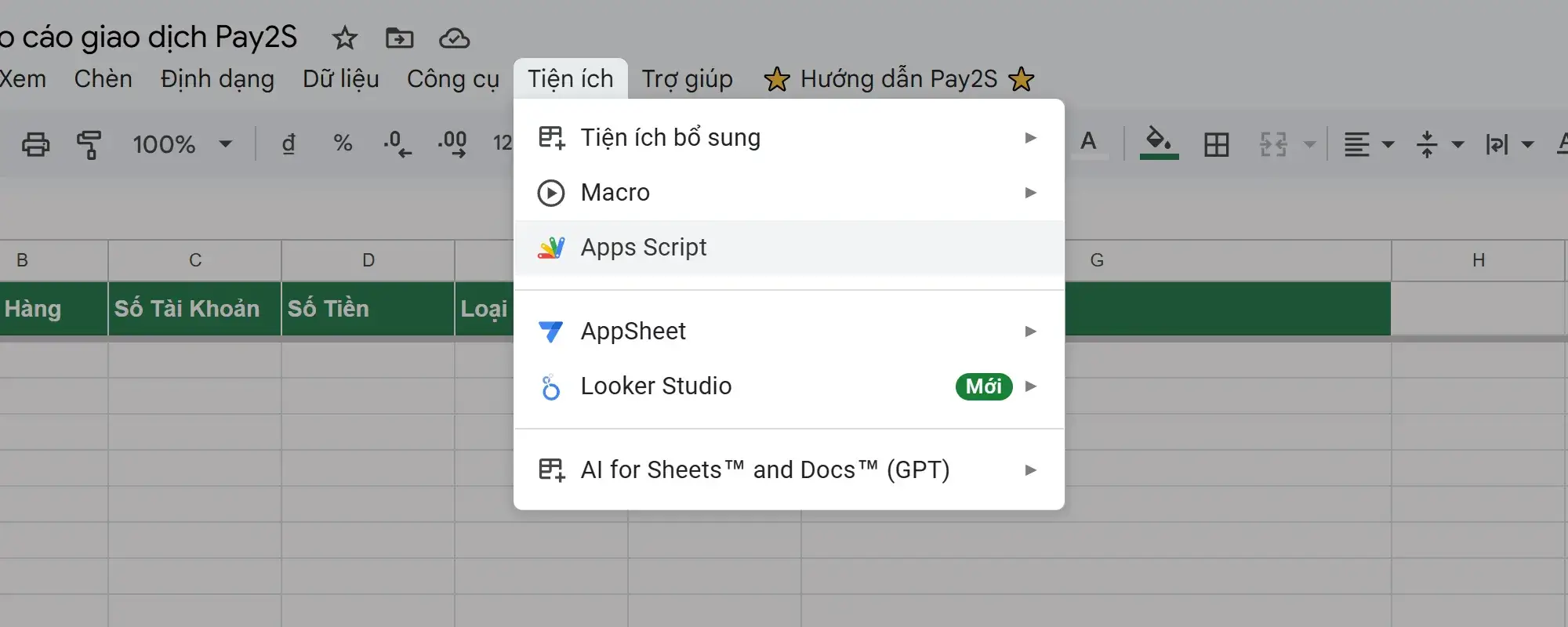Open the Dữ liệu menu

341,79
